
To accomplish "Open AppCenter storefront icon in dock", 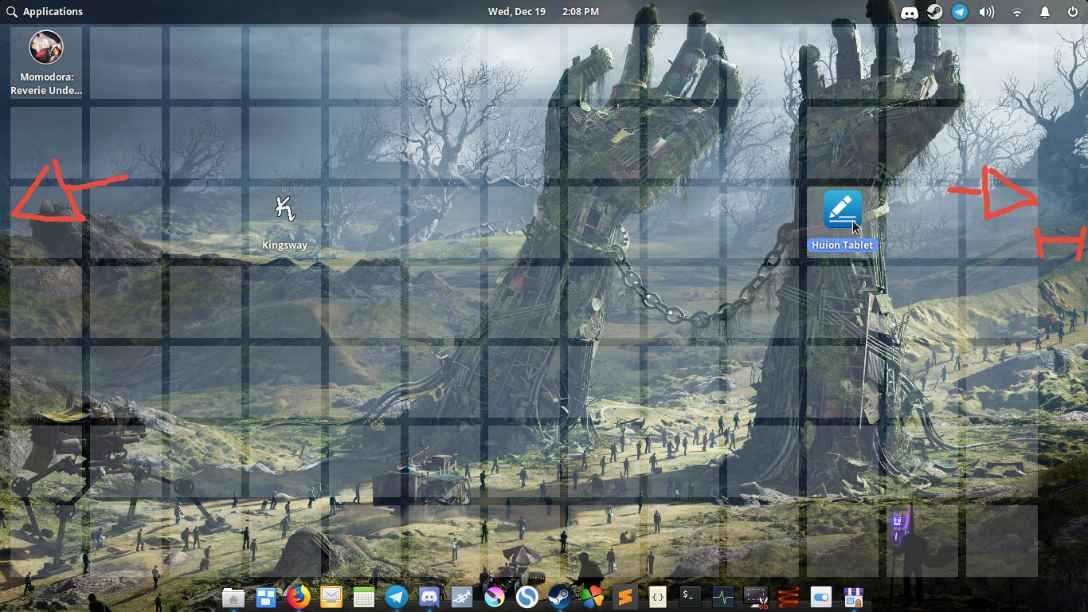I will (853, 597).
